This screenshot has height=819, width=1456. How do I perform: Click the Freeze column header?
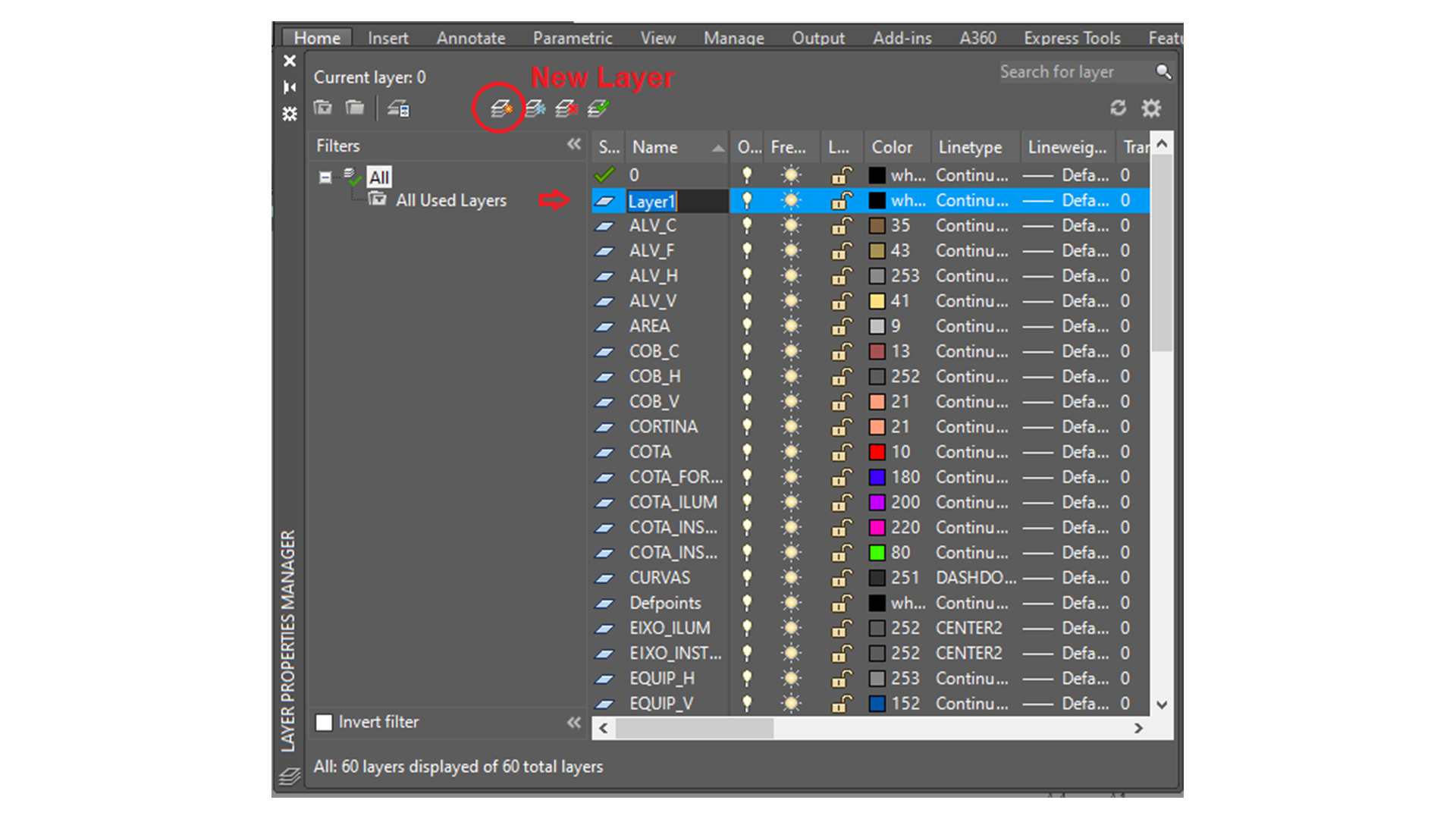[791, 147]
